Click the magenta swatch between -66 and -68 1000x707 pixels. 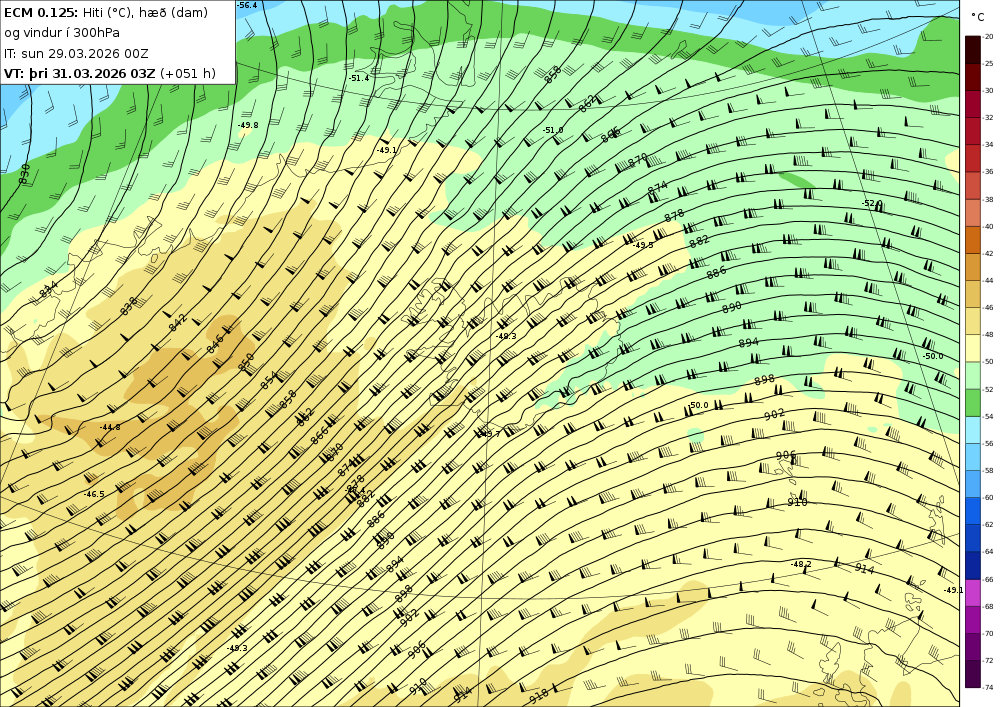pyautogui.click(x=973, y=593)
